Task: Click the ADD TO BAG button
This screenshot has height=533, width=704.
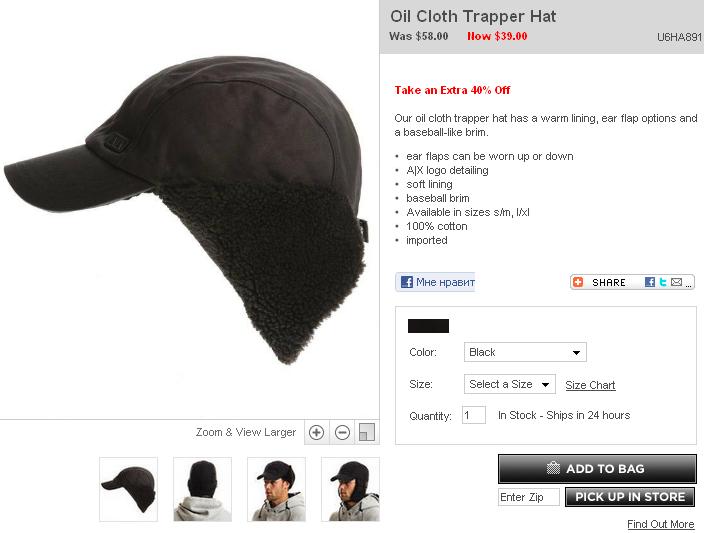Action: (597, 469)
